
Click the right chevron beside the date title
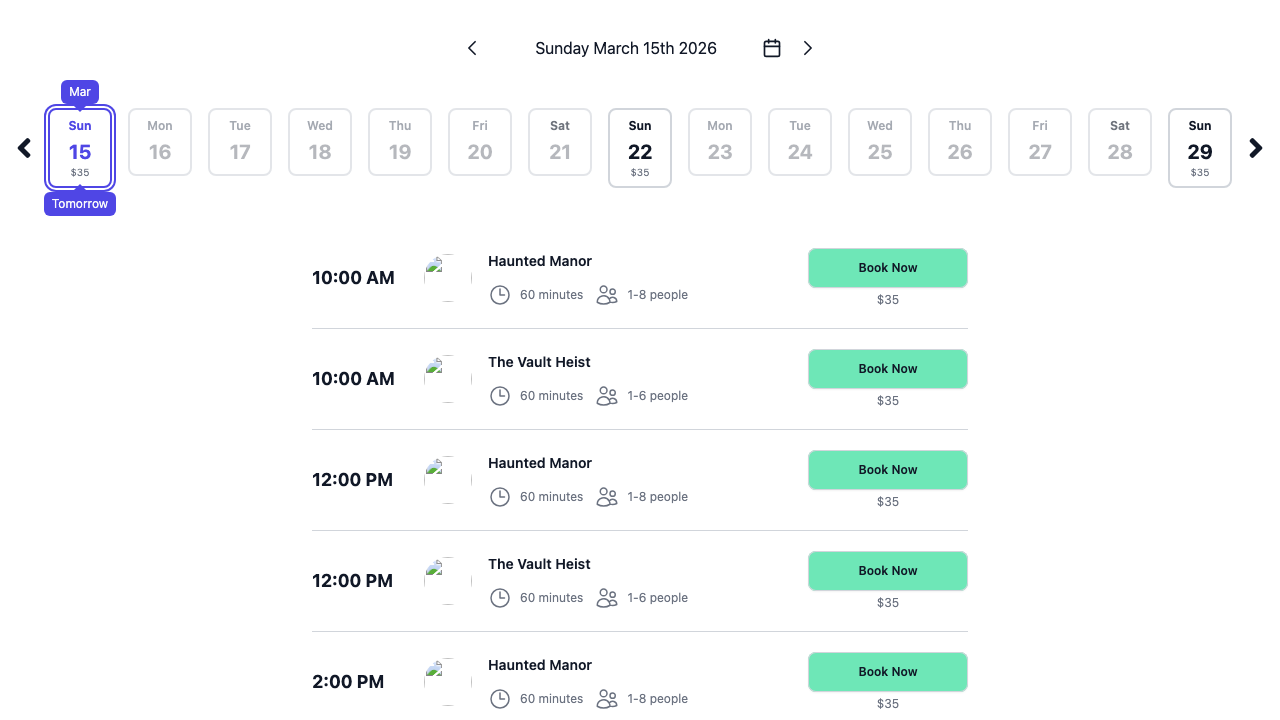808,47
